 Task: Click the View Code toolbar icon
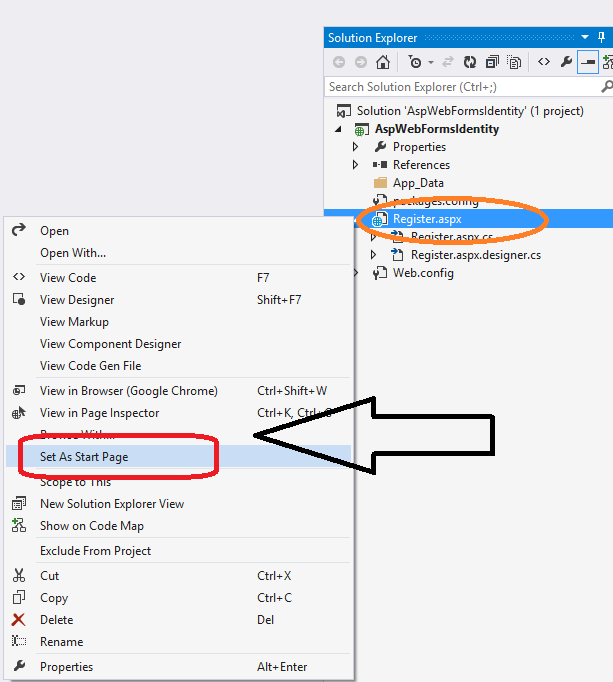544,62
